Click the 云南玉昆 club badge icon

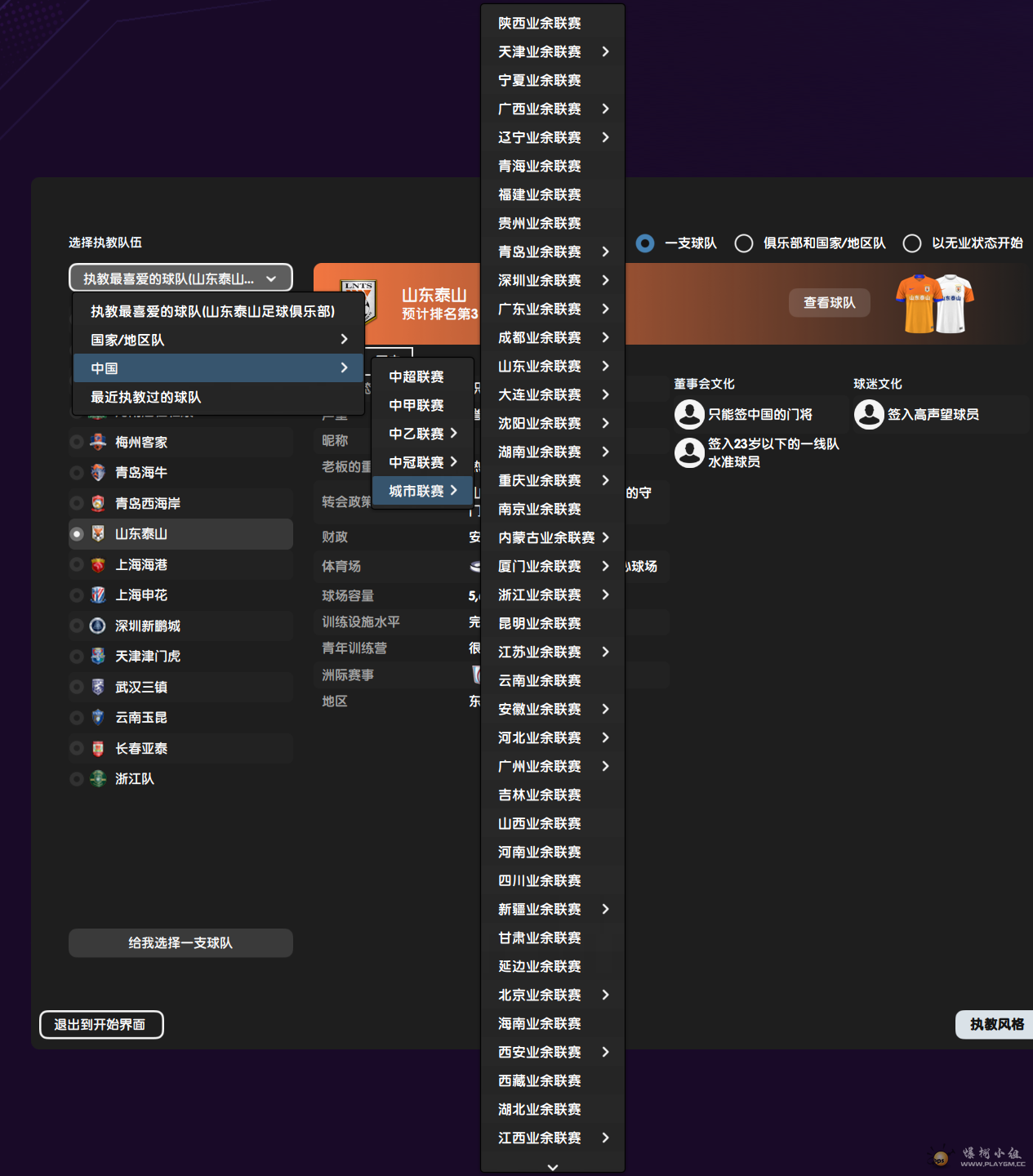point(98,717)
